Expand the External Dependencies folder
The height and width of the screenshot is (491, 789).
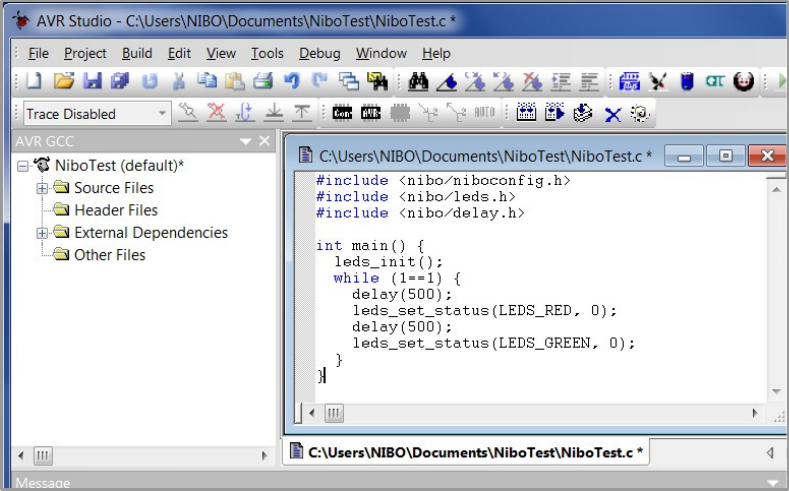[42, 233]
